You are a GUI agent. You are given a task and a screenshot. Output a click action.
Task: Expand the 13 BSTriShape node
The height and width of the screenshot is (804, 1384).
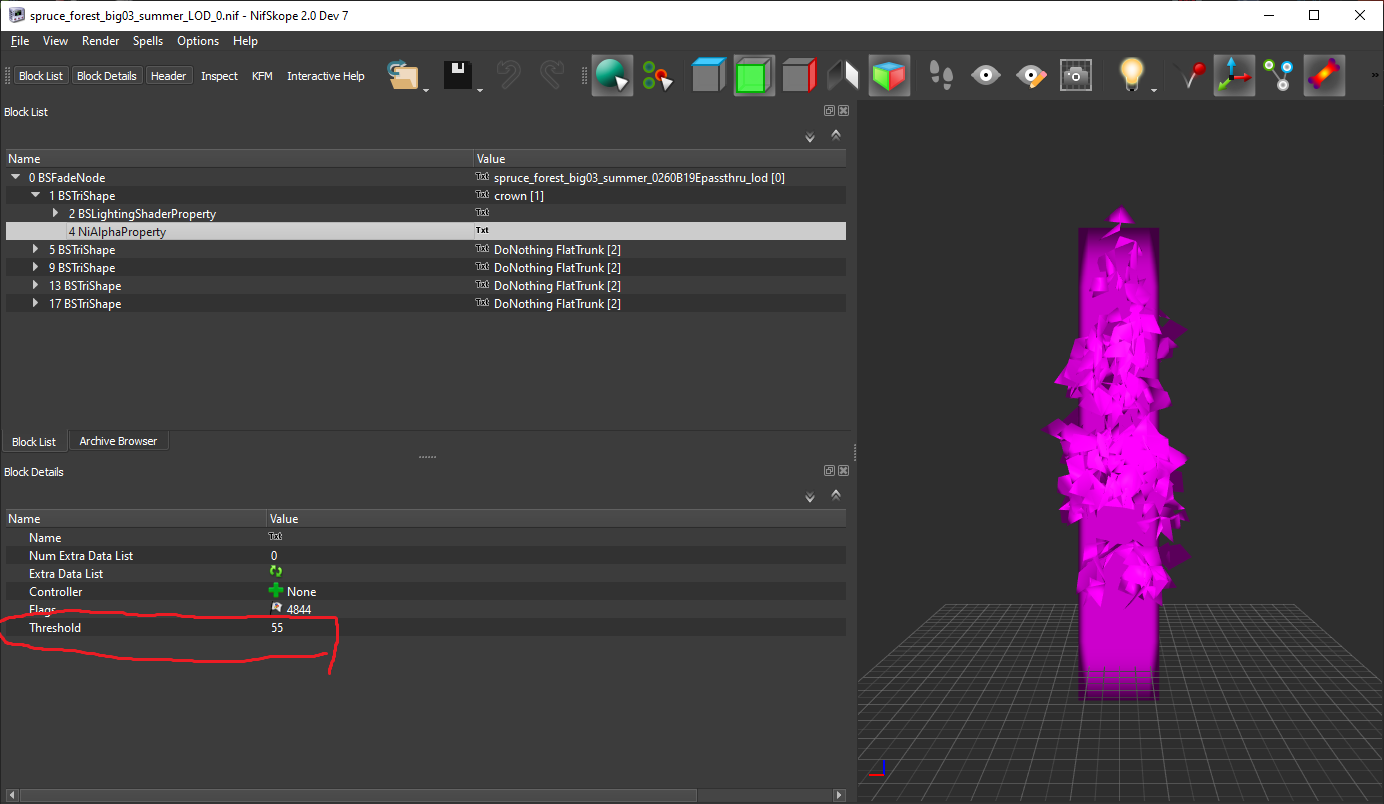(x=36, y=286)
